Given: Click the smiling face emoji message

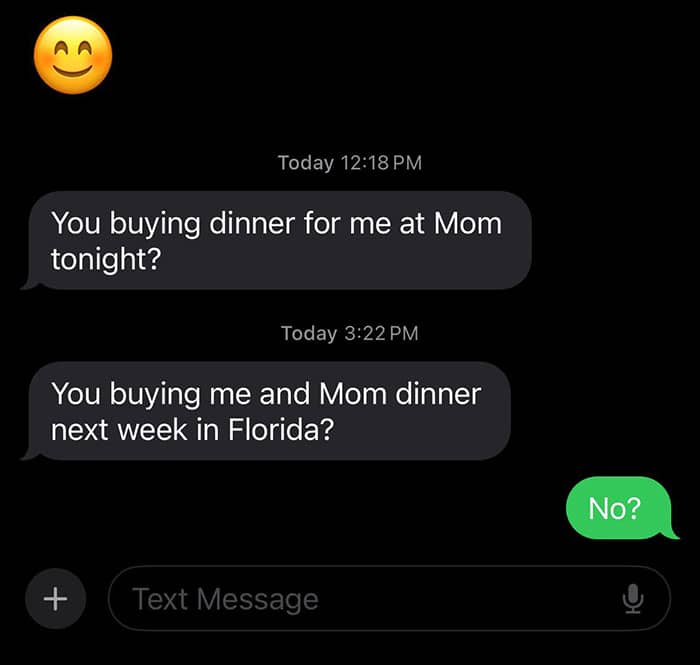Looking at the screenshot, I should tap(73, 55).
